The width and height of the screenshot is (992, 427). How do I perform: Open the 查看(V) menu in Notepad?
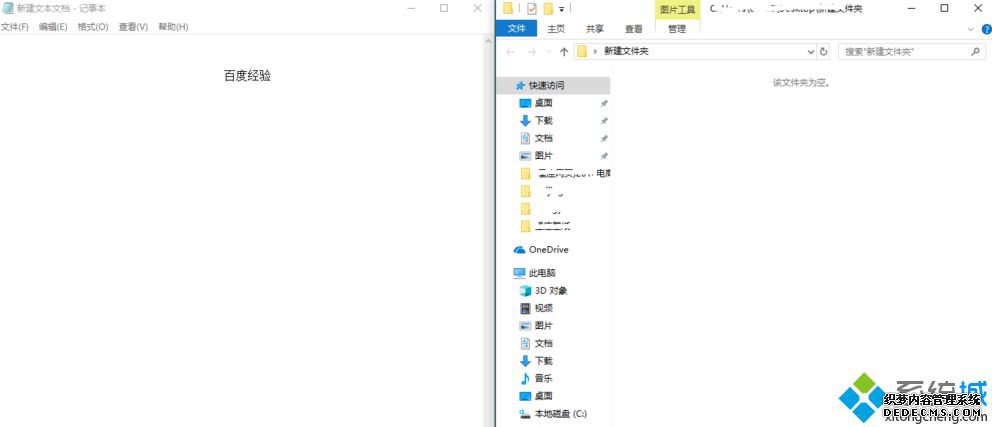(x=133, y=27)
